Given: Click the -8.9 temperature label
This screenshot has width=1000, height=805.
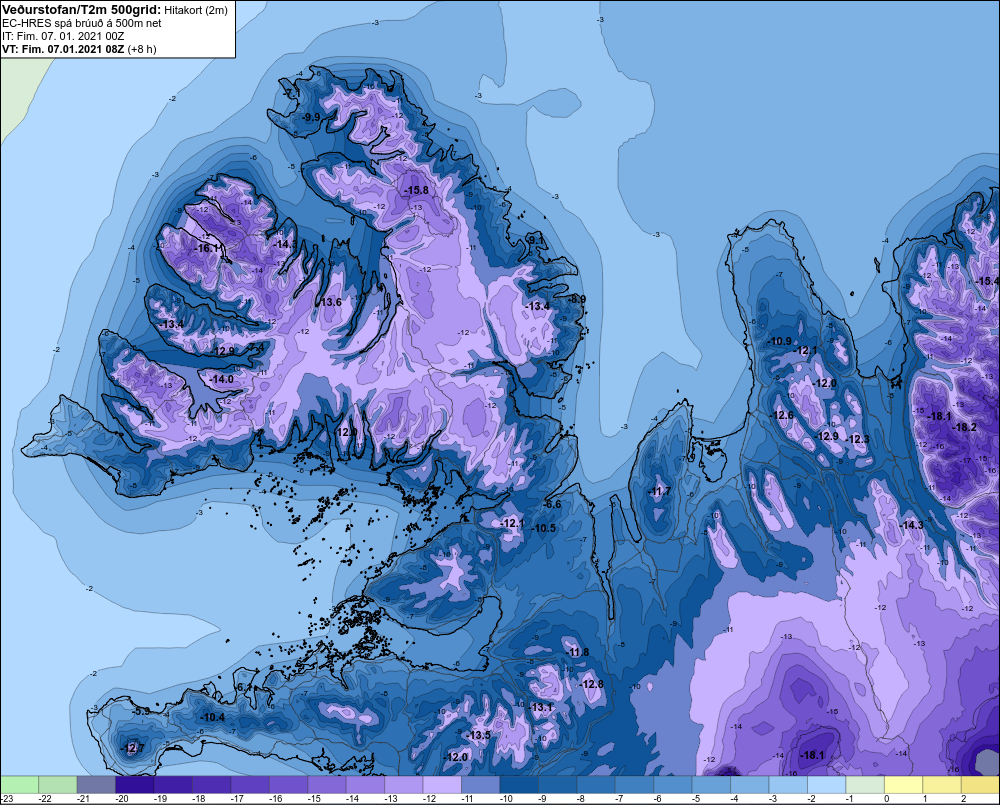Looking at the screenshot, I should click(578, 299).
